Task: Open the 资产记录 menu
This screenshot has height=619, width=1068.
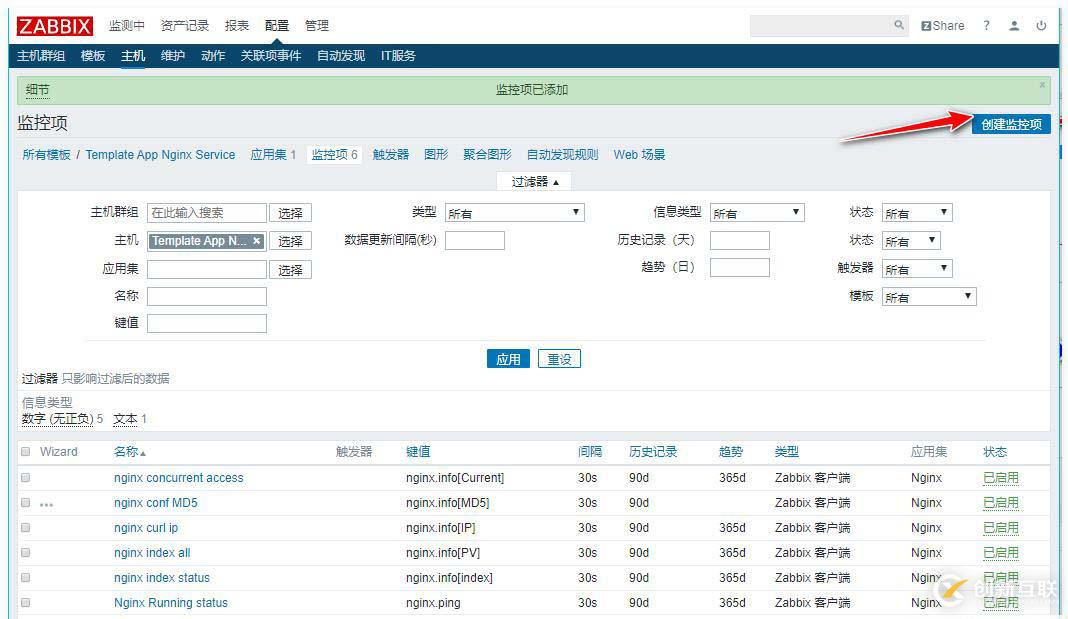Action: click(x=185, y=26)
